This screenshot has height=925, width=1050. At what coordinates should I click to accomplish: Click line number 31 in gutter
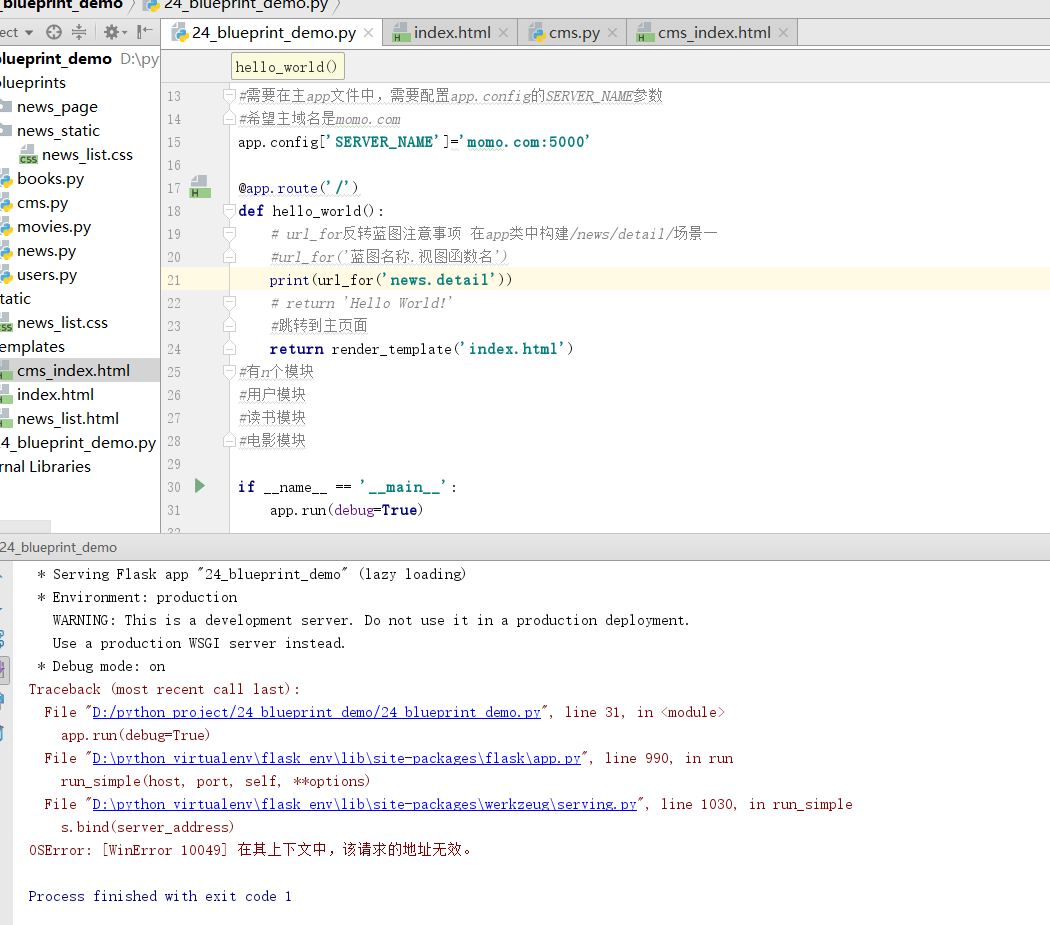(x=174, y=510)
